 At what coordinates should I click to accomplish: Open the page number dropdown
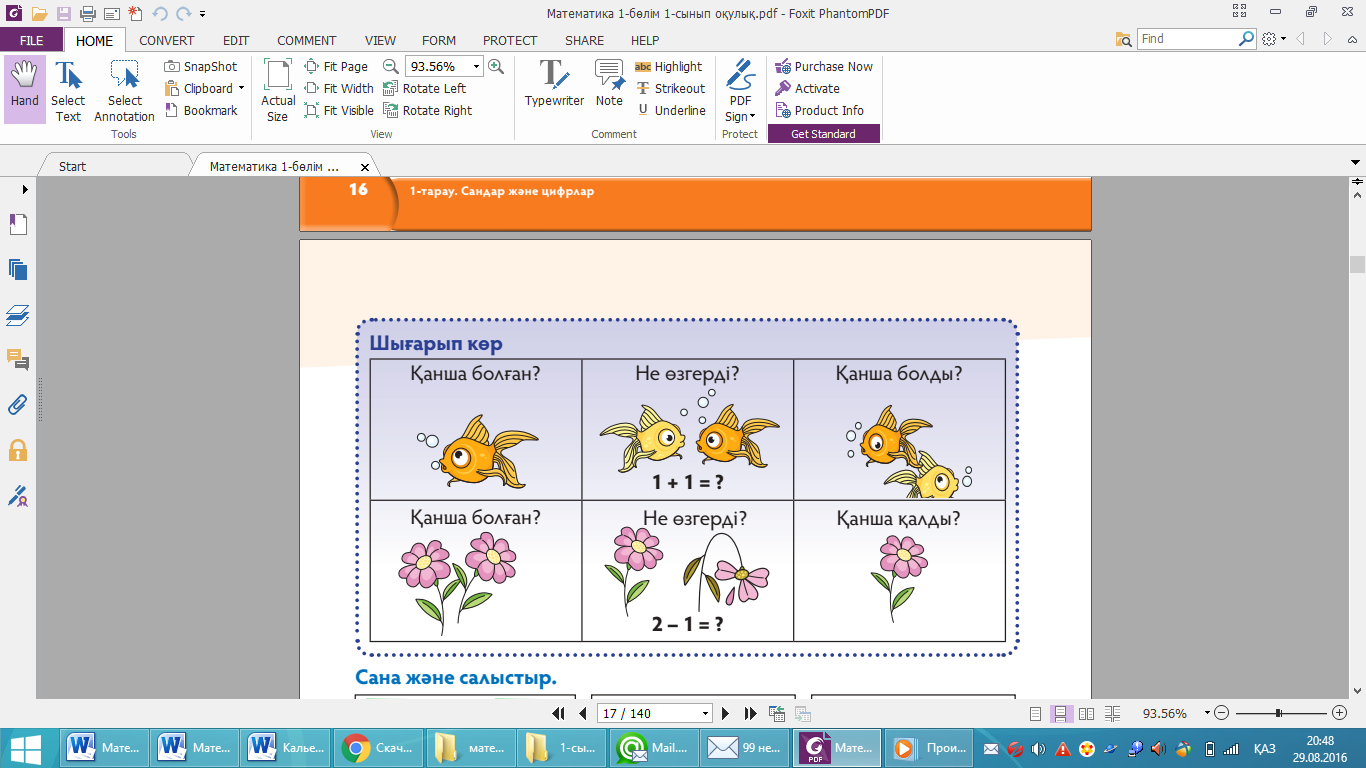coord(706,713)
